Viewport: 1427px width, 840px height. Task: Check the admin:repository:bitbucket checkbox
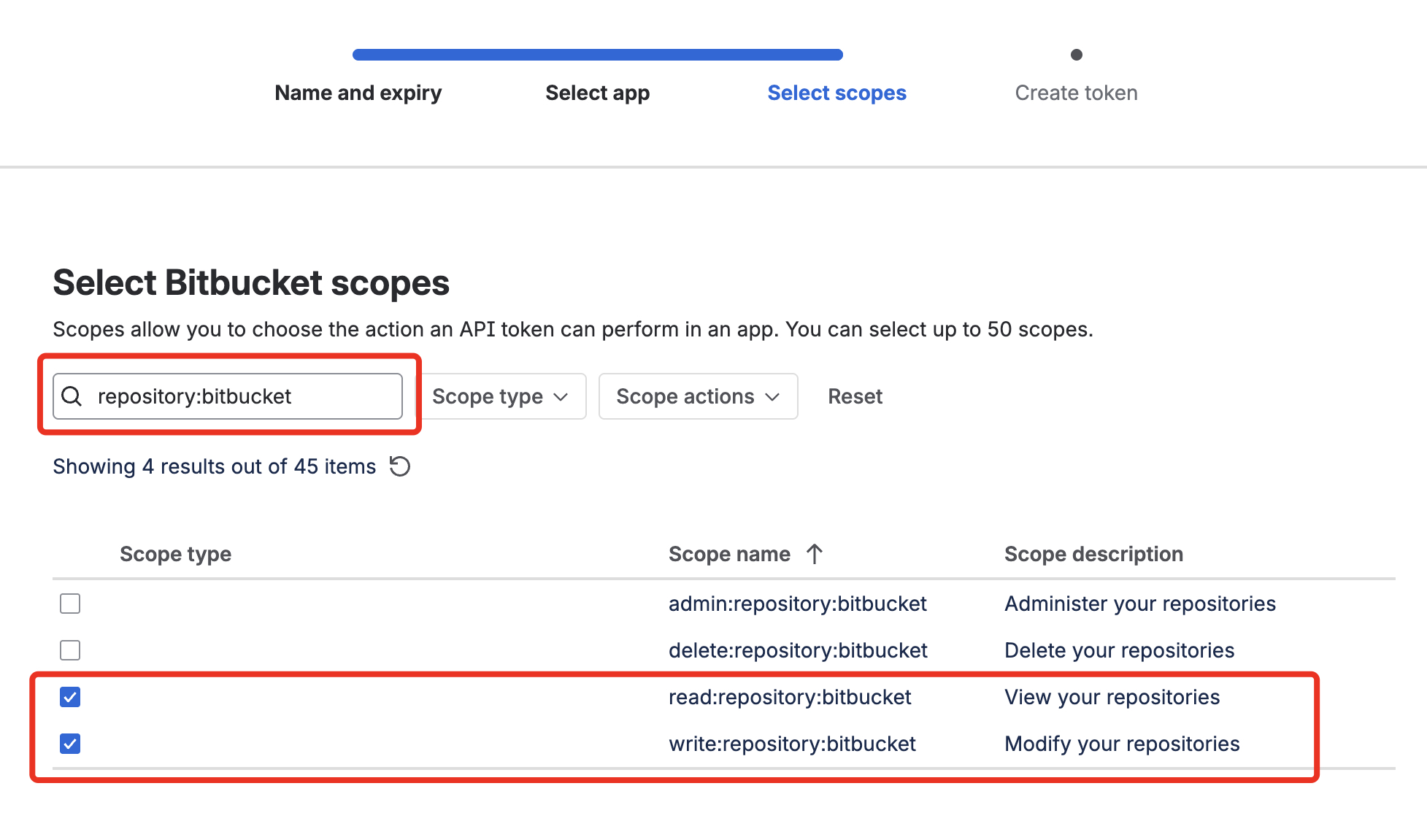click(x=70, y=604)
